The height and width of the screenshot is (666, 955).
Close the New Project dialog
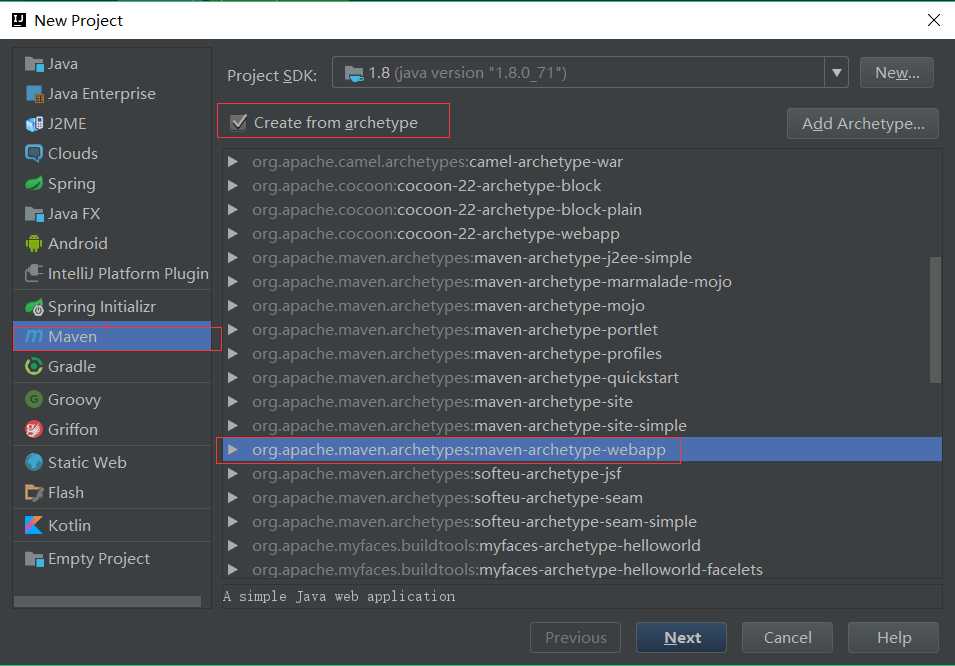(933, 20)
